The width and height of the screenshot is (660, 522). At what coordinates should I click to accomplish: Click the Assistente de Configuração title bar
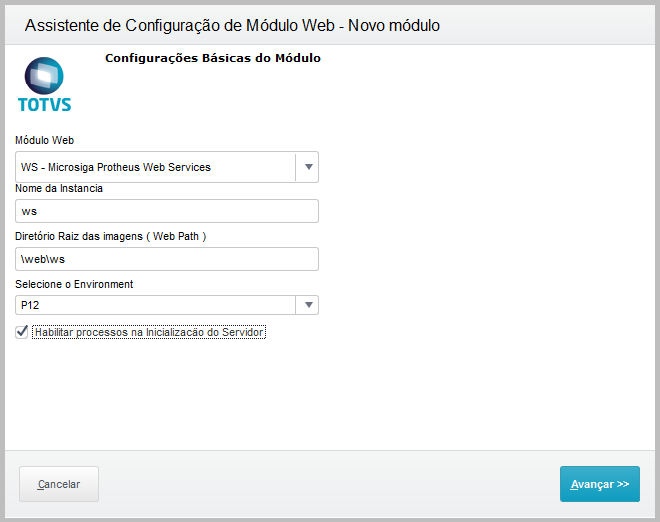pos(231,24)
